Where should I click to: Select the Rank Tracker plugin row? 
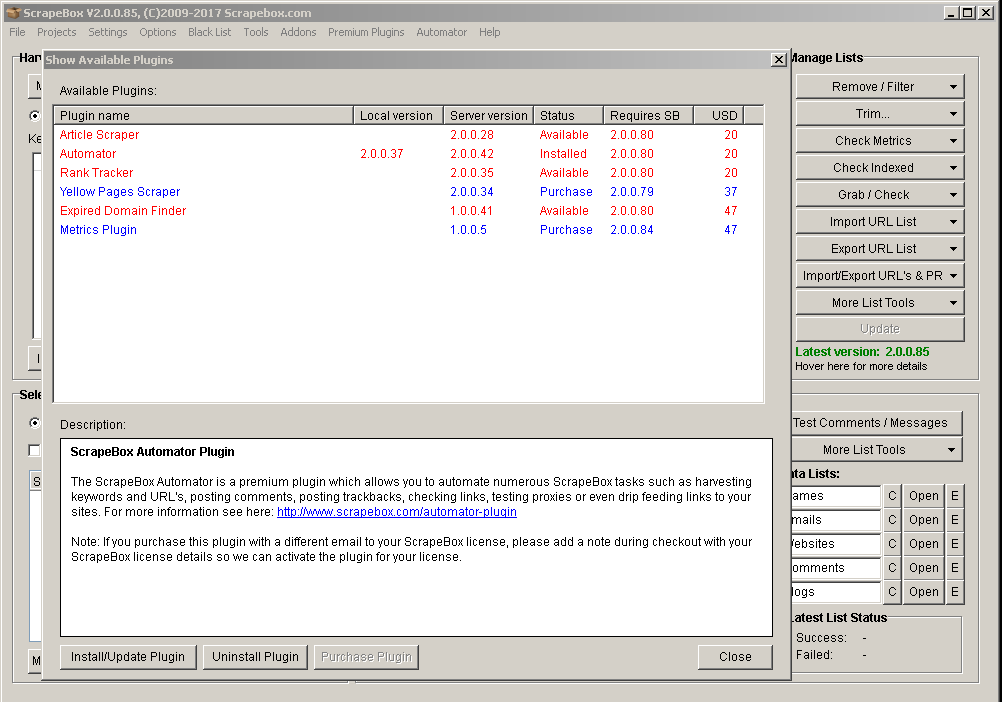(408, 173)
